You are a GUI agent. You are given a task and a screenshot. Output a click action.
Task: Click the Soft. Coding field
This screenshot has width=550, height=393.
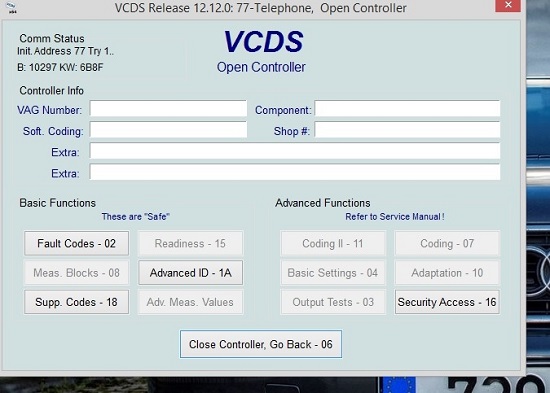point(168,129)
